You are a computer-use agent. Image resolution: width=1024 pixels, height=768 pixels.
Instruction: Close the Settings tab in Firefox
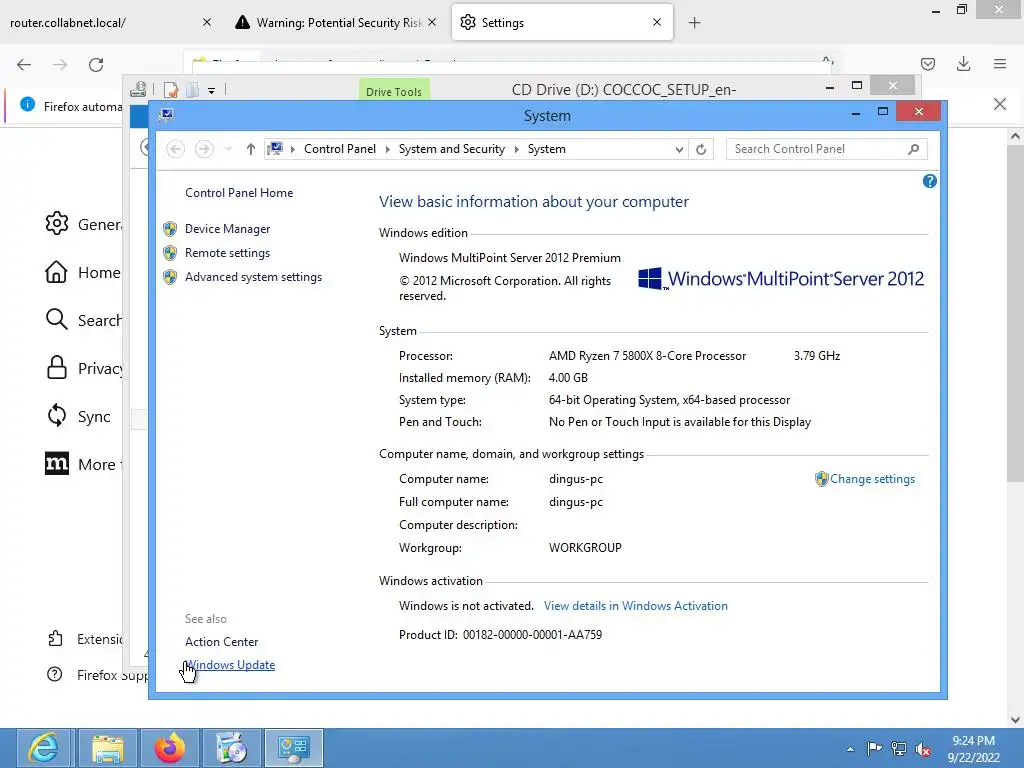click(657, 22)
